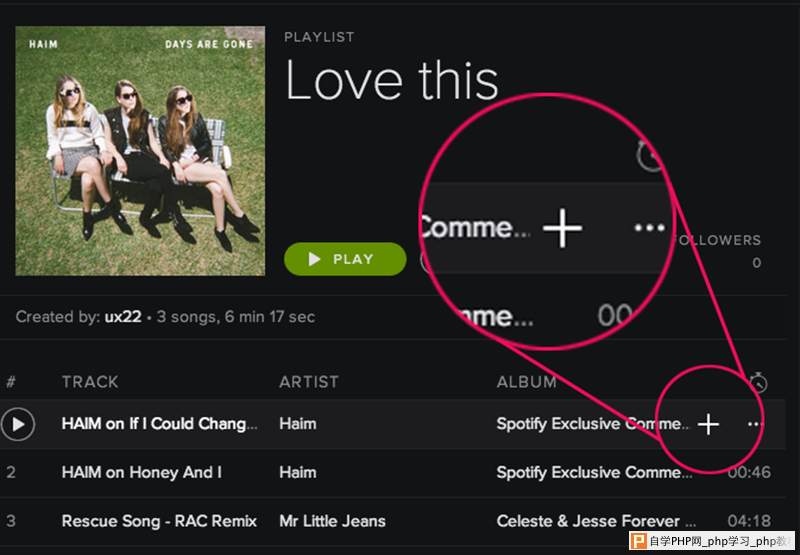Open the Days Are Gone playlist cover image
The image size is (800, 555).
coord(140,151)
